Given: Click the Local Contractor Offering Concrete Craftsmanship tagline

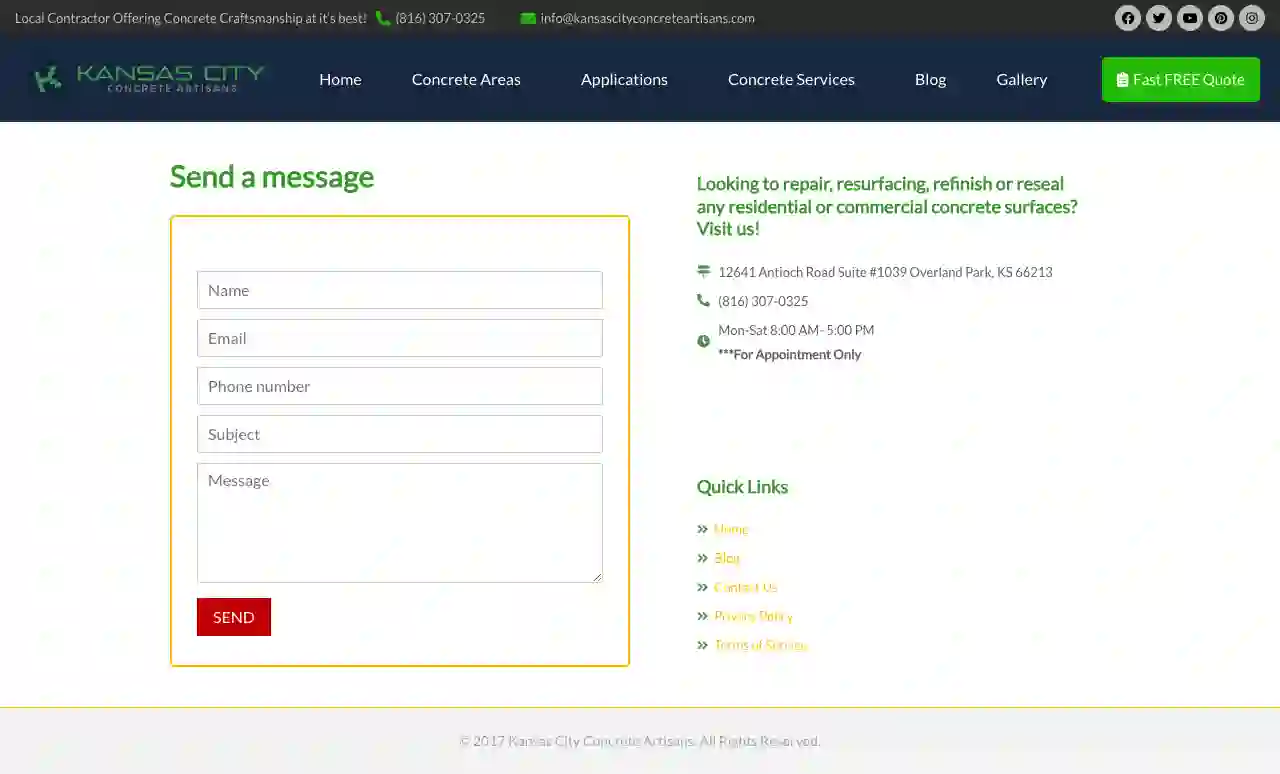Looking at the screenshot, I should 191,18.
